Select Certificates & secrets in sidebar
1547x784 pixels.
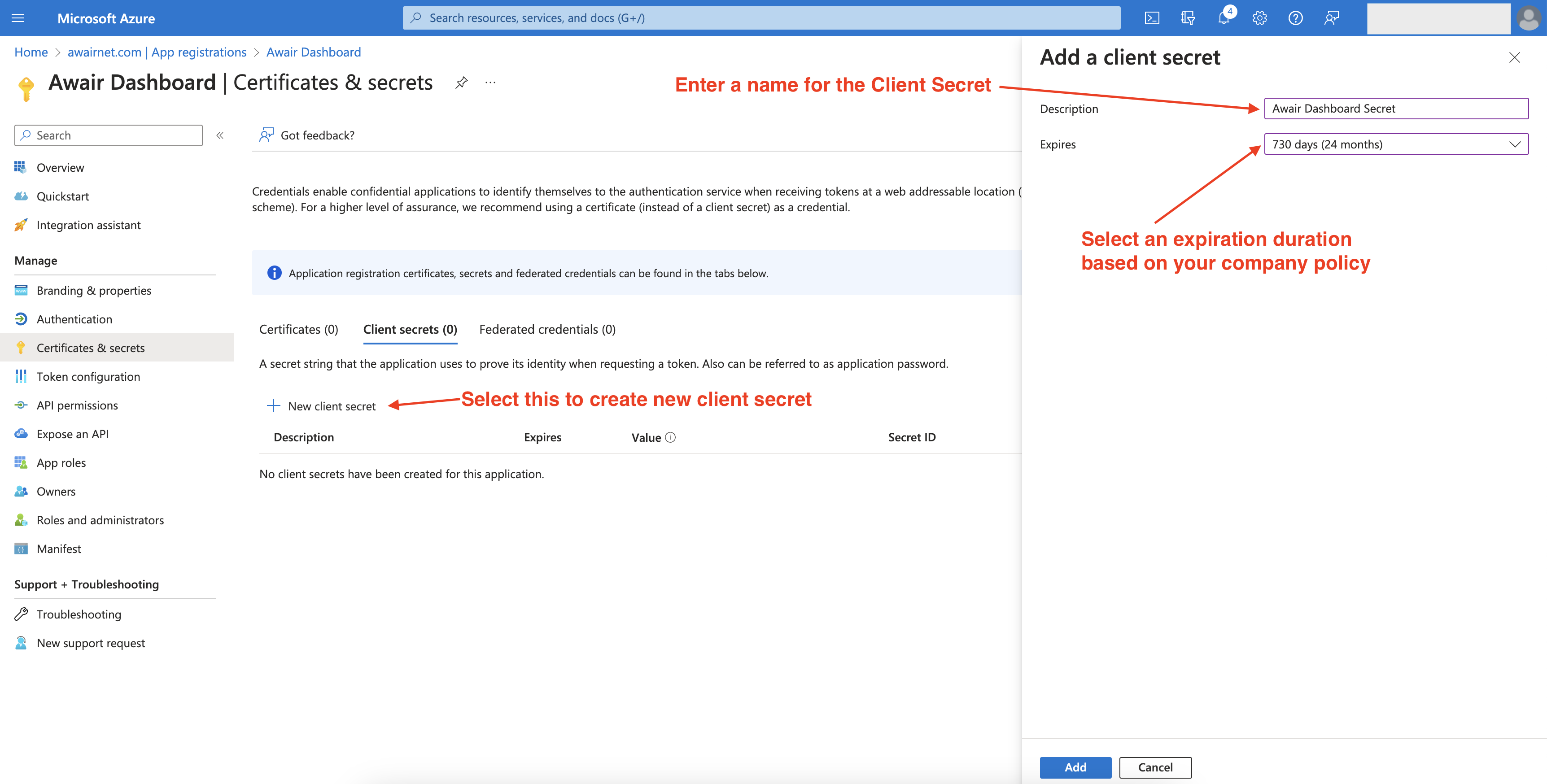click(117, 348)
